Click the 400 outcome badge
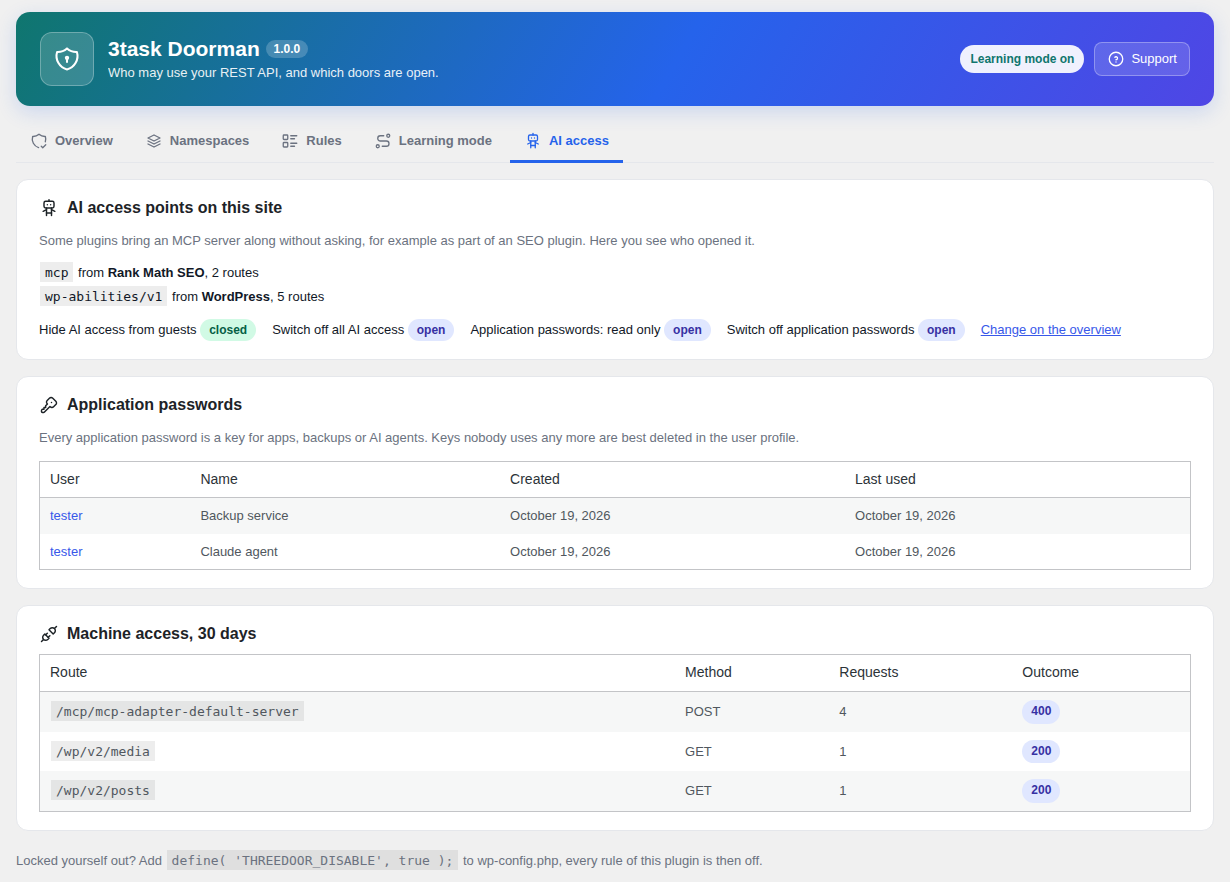This screenshot has height=882, width=1230. click(1041, 712)
